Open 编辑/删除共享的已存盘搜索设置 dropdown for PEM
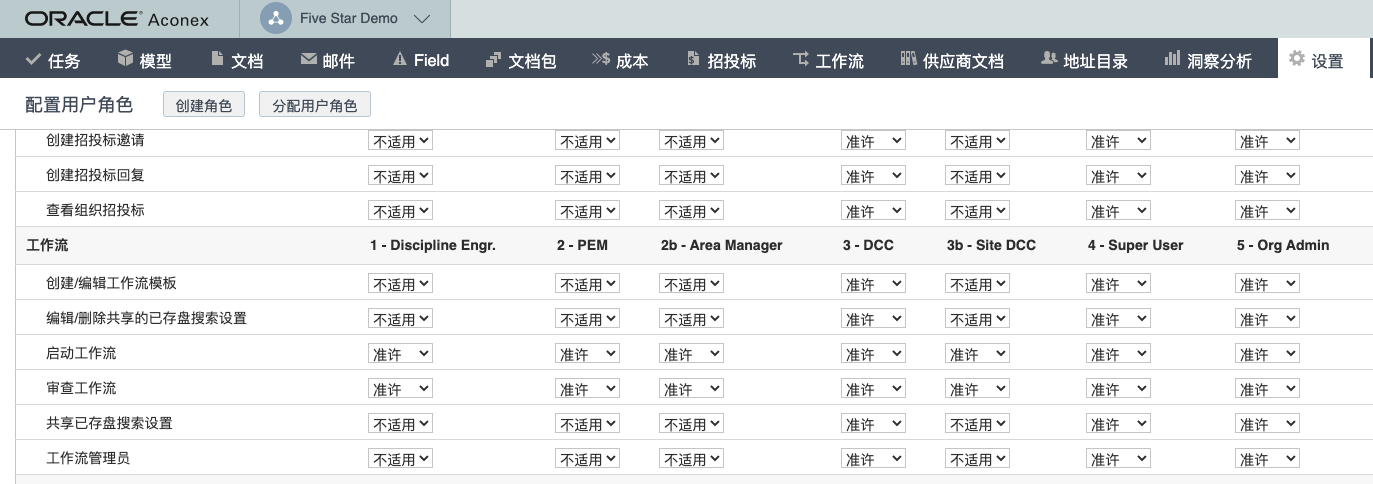1373x484 pixels. point(587,319)
